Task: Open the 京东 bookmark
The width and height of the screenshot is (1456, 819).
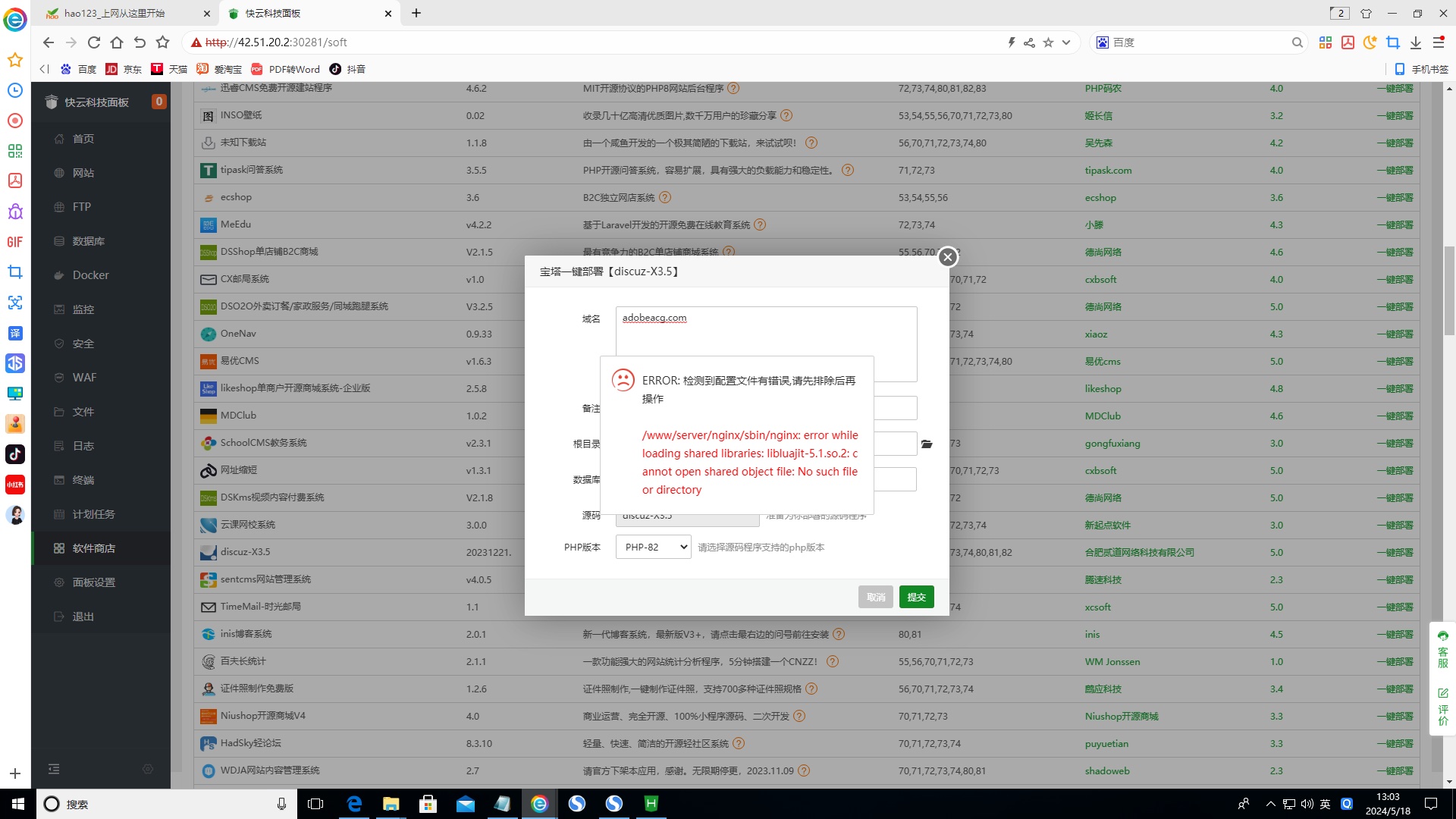Action: click(x=124, y=69)
